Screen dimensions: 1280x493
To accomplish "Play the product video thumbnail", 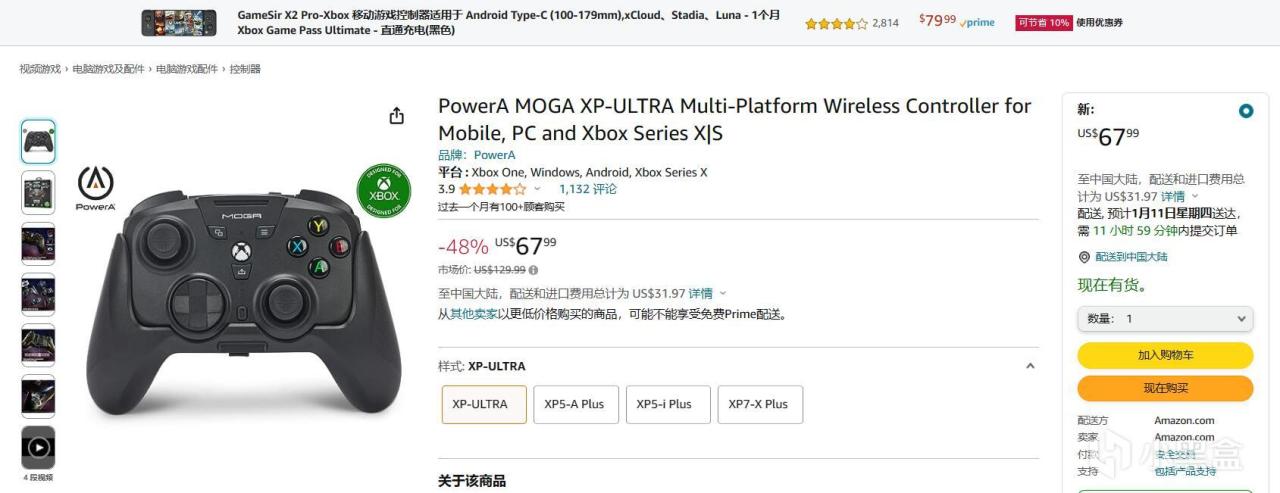I will click(38, 447).
